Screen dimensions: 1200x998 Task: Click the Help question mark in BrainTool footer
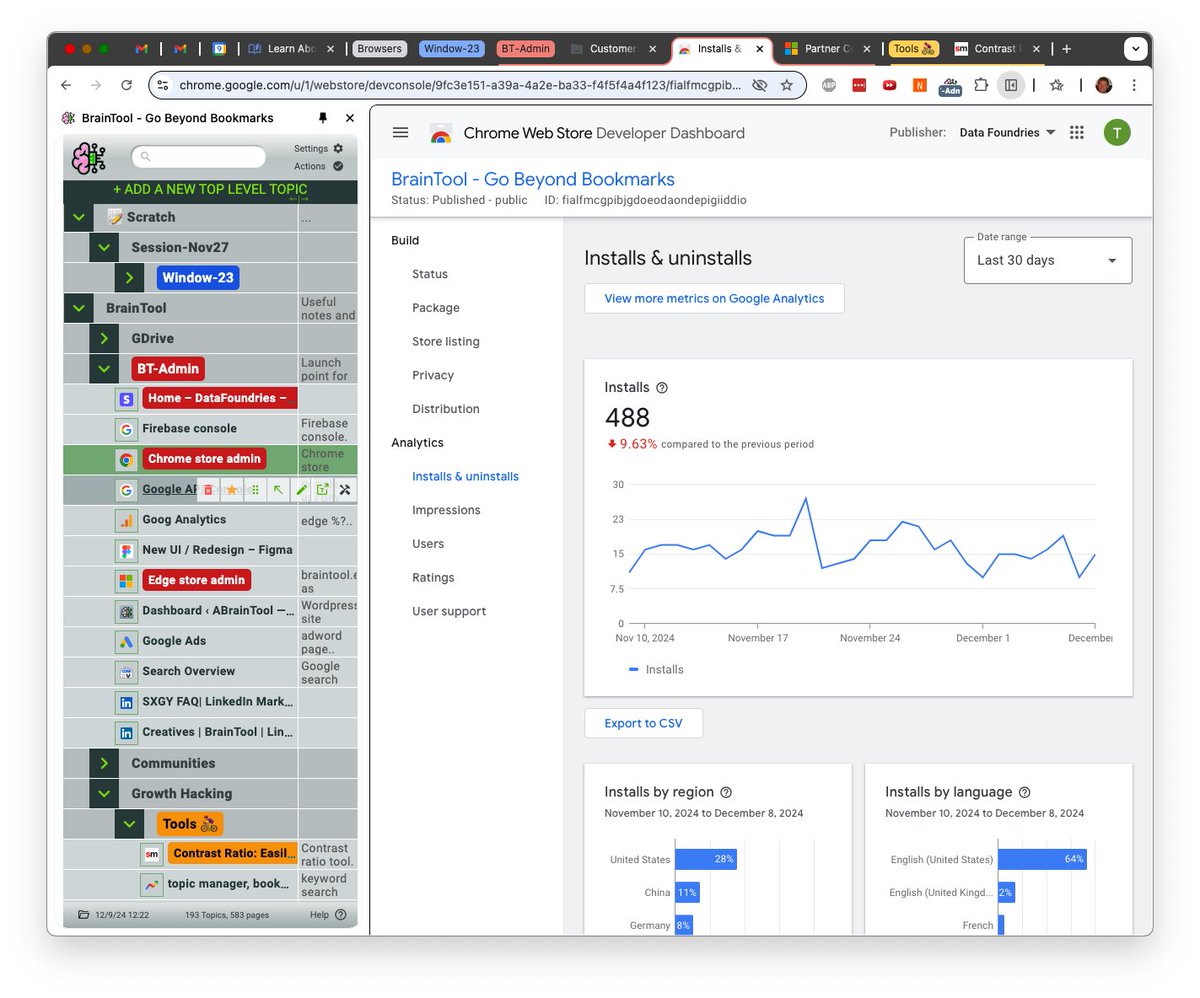coord(341,914)
